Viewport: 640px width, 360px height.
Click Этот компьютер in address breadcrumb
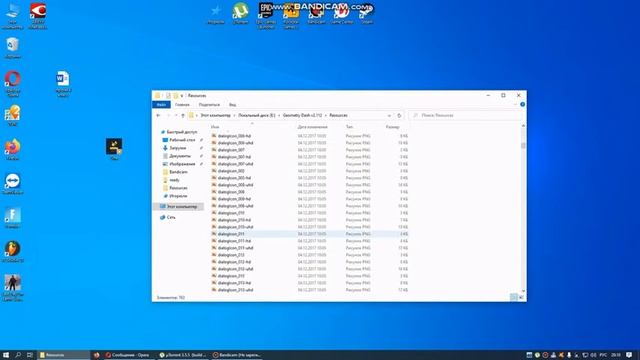pyautogui.click(x=215, y=116)
